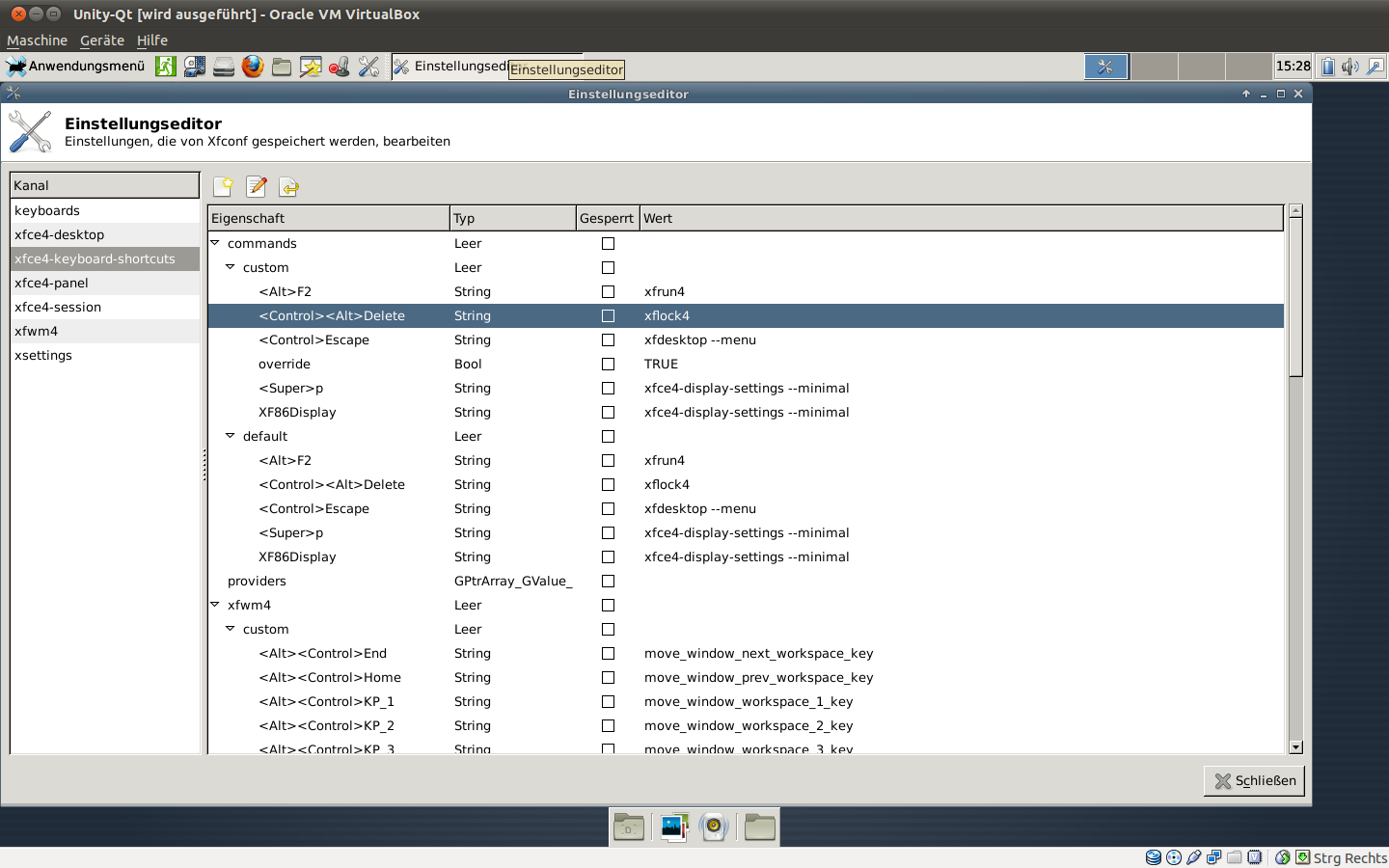
Task: Collapse the default shortcuts node
Action: click(231, 436)
